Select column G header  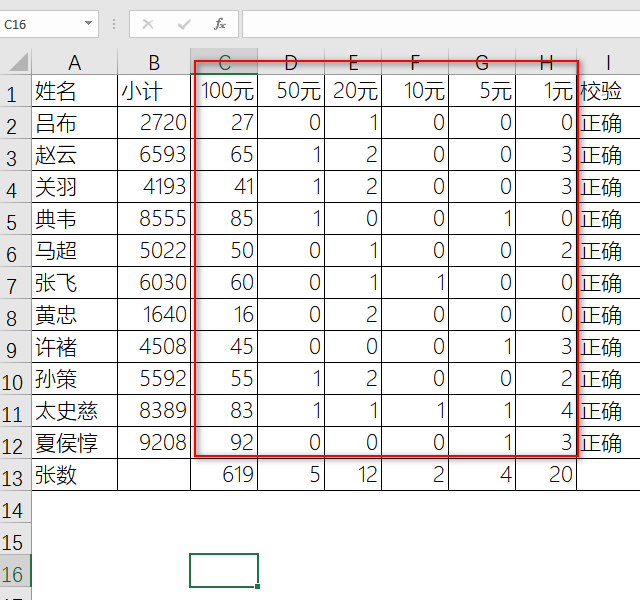coord(482,62)
